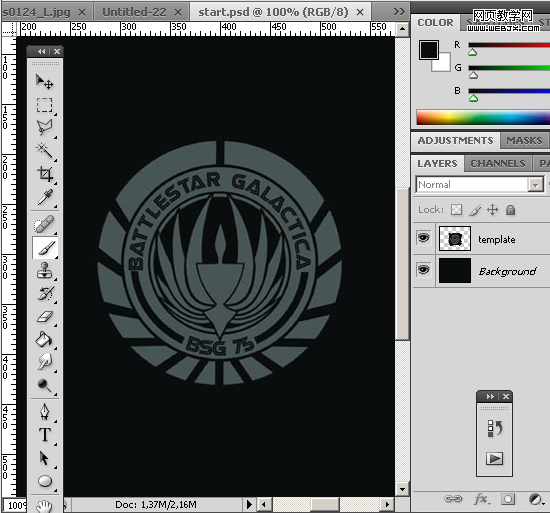Image resolution: width=550 pixels, height=513 pixels.
Task: Open the History panel icon in the mini dock
Action: click(495, 428)
